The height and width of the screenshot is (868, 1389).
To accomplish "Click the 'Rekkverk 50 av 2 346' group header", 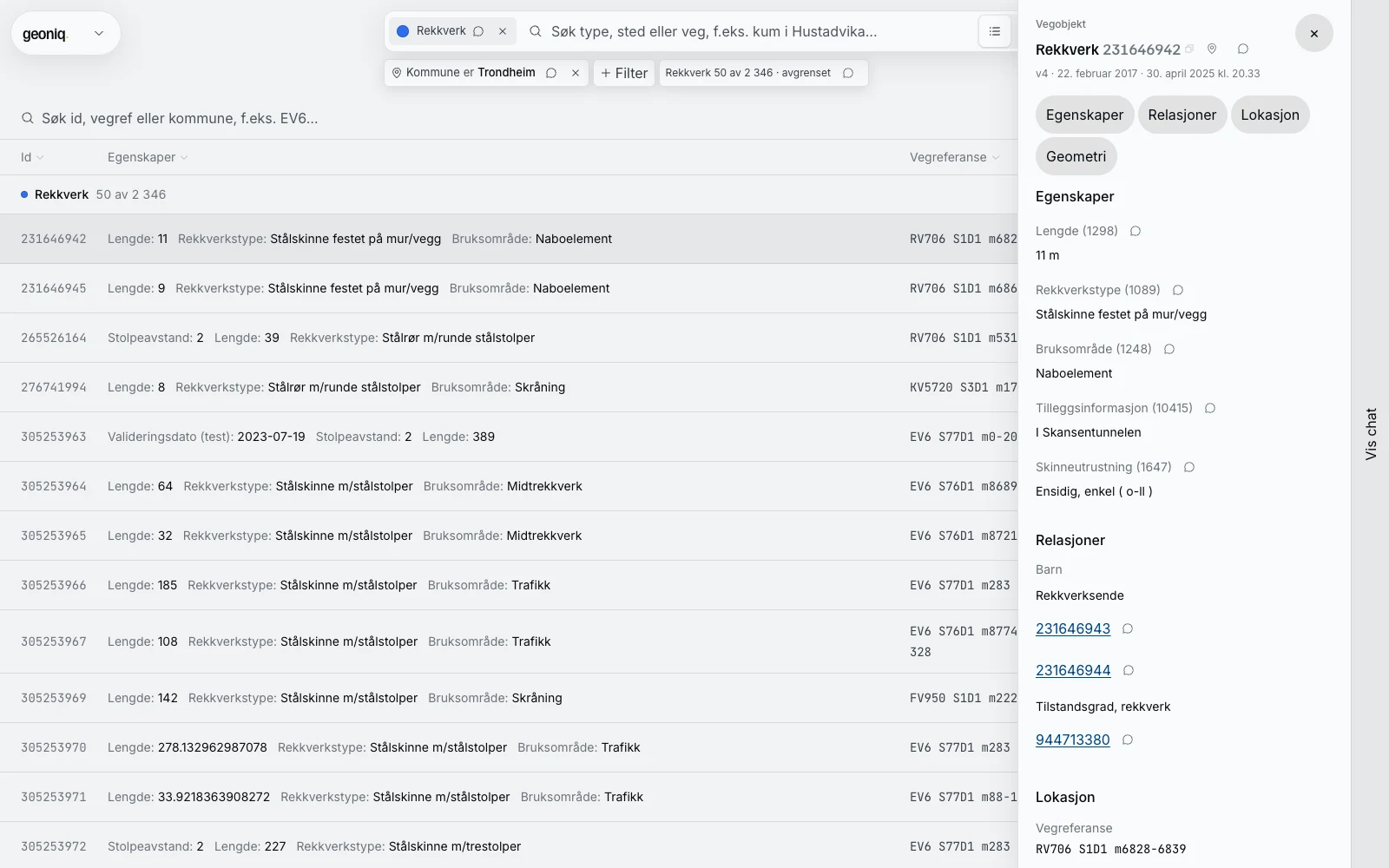I will pyautogui.click(x=509, y=194).
